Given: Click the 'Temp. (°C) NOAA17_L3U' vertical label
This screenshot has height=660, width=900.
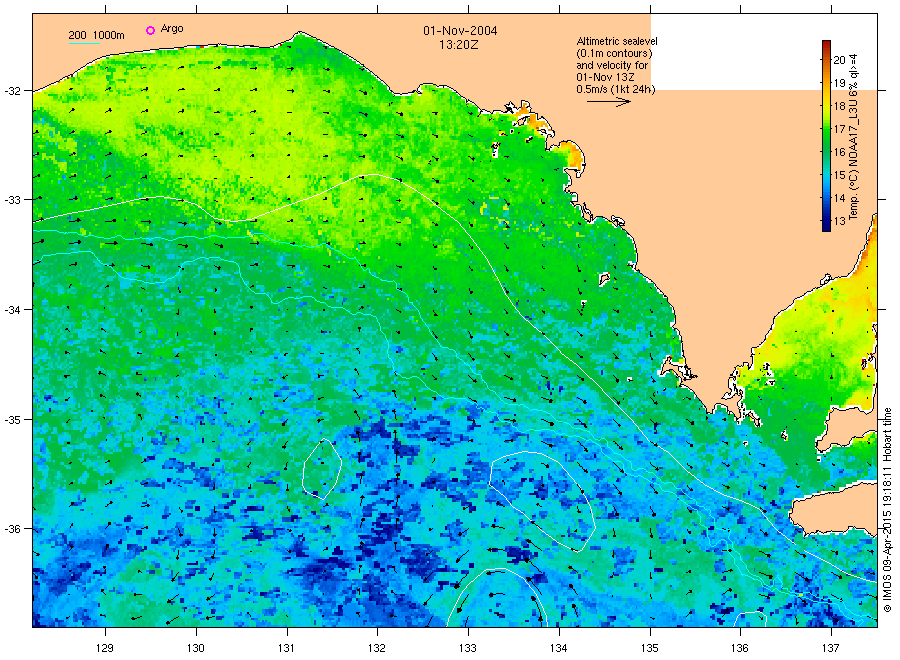Looking at the screenshot, I should pyautogui.click(x=853, y=137).
